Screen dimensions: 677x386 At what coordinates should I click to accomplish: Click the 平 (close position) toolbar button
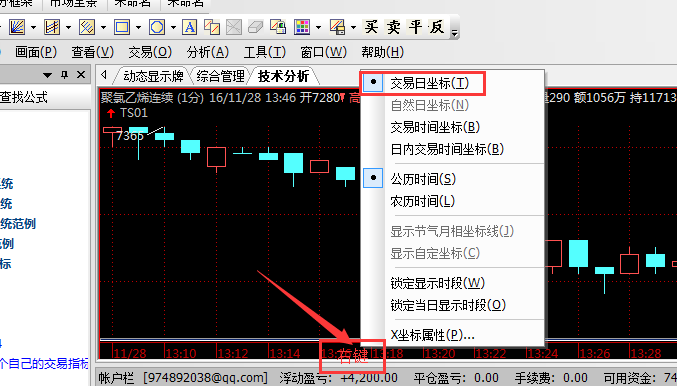pos(415,27)
